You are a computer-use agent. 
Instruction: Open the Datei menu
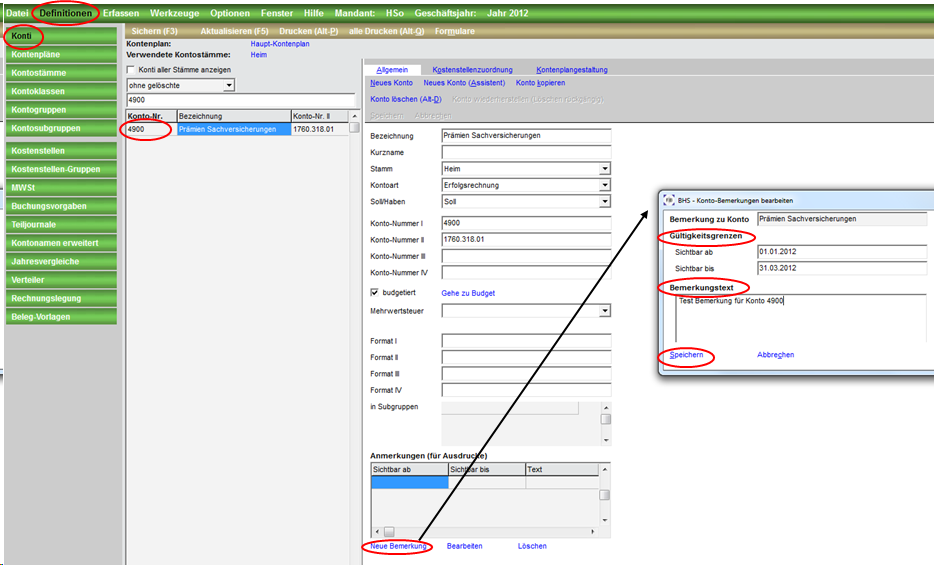point(17,13)
